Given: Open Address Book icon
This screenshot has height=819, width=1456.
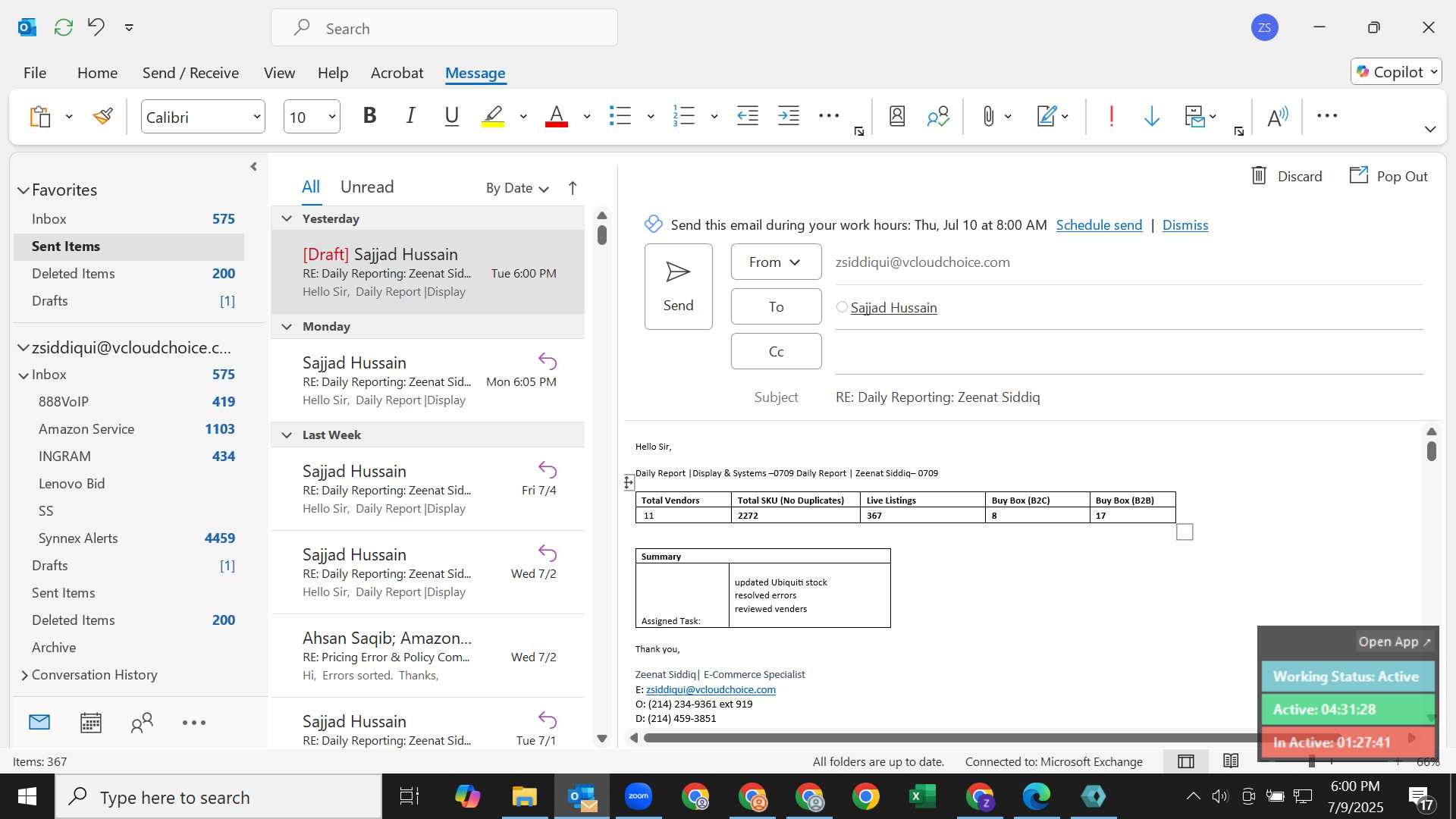Looking at the screenshot, I should [x=897, y=116].
